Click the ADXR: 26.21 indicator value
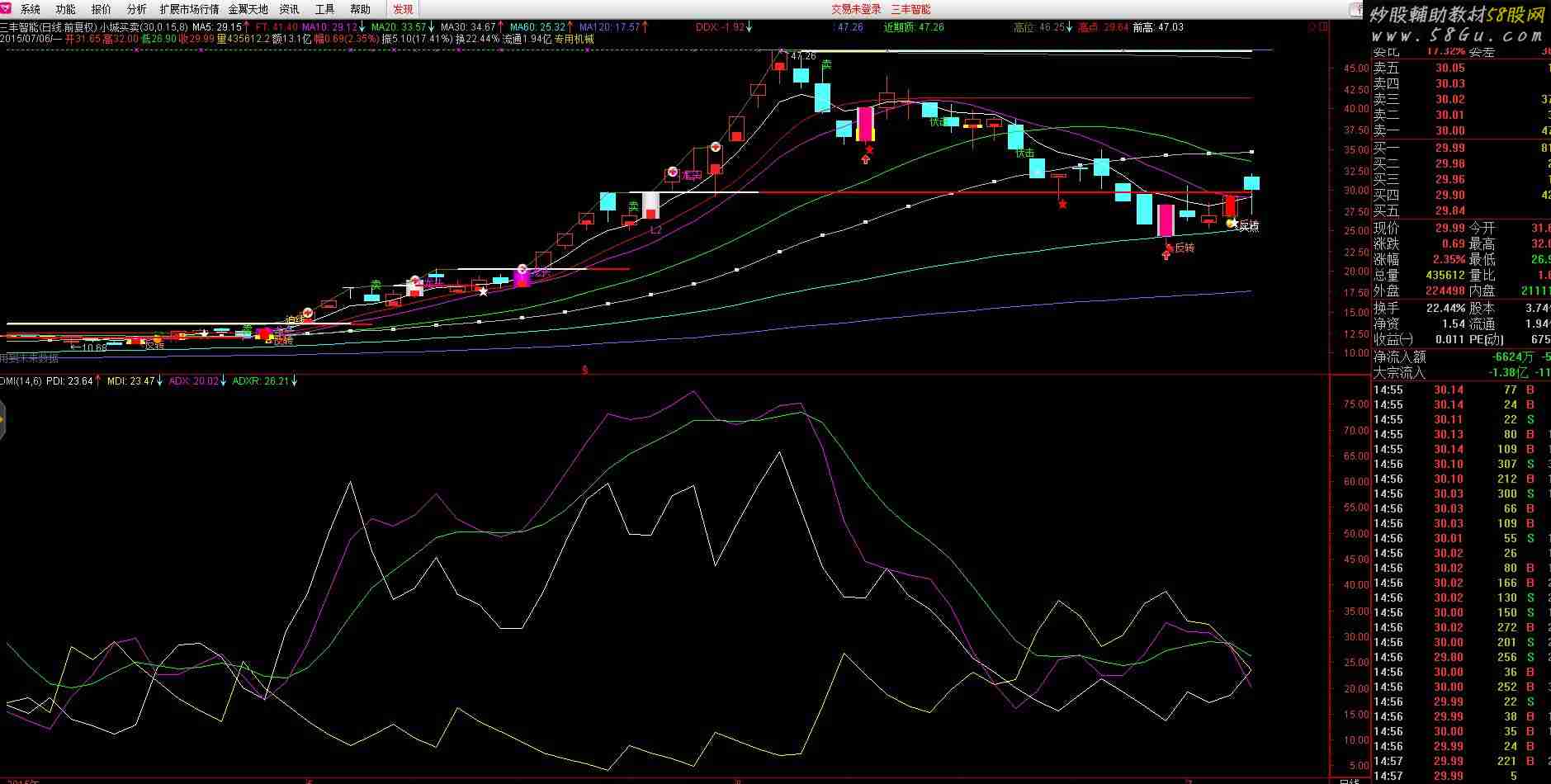Screen dimensions: 1551x784 [261, 381]
